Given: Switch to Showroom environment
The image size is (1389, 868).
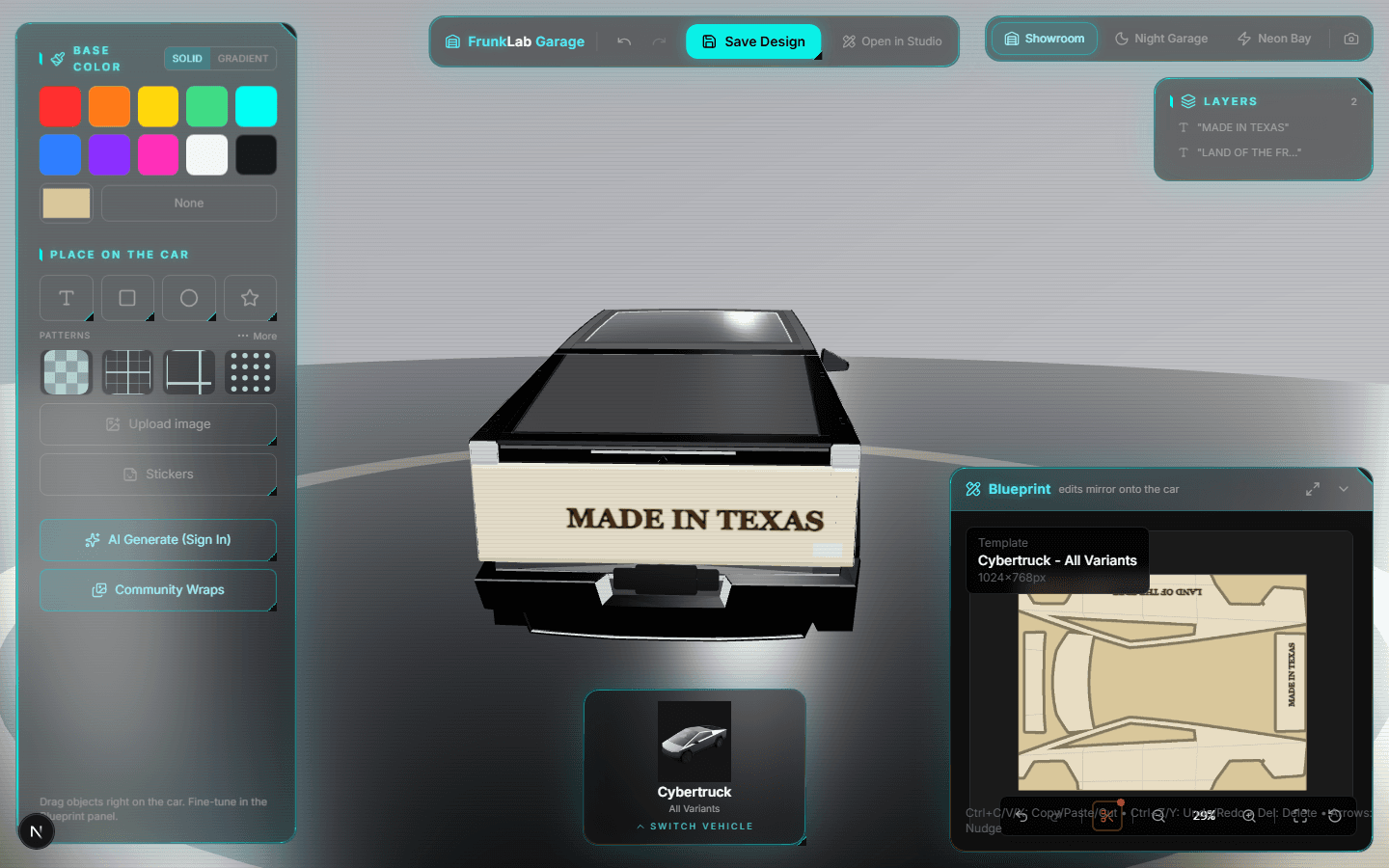Looking at the screenshot, I should pyautogui.click(x=1045, y=39).
